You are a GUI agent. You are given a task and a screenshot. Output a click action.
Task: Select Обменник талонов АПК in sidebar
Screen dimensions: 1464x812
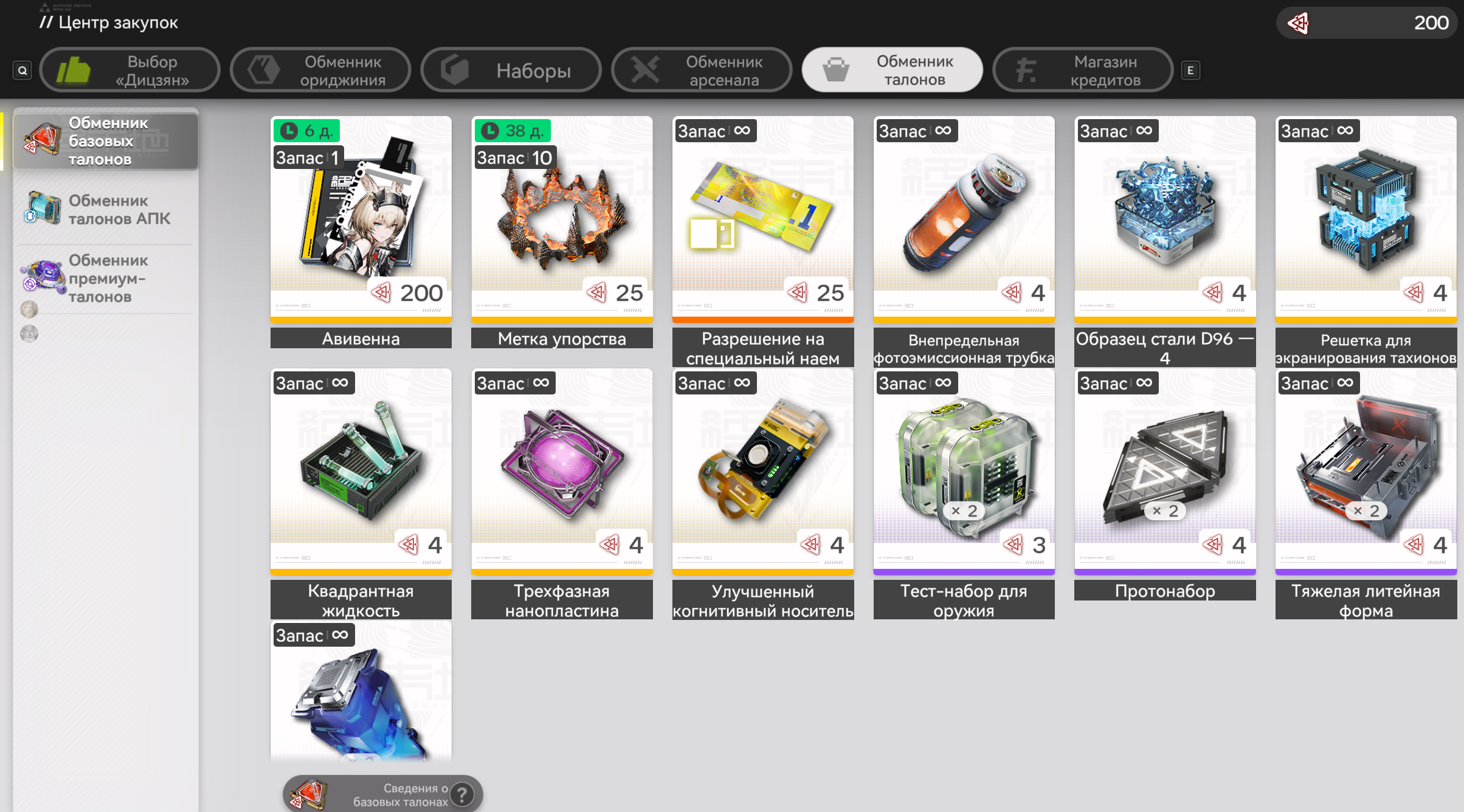pyautogui.click(x=106, y=209)
